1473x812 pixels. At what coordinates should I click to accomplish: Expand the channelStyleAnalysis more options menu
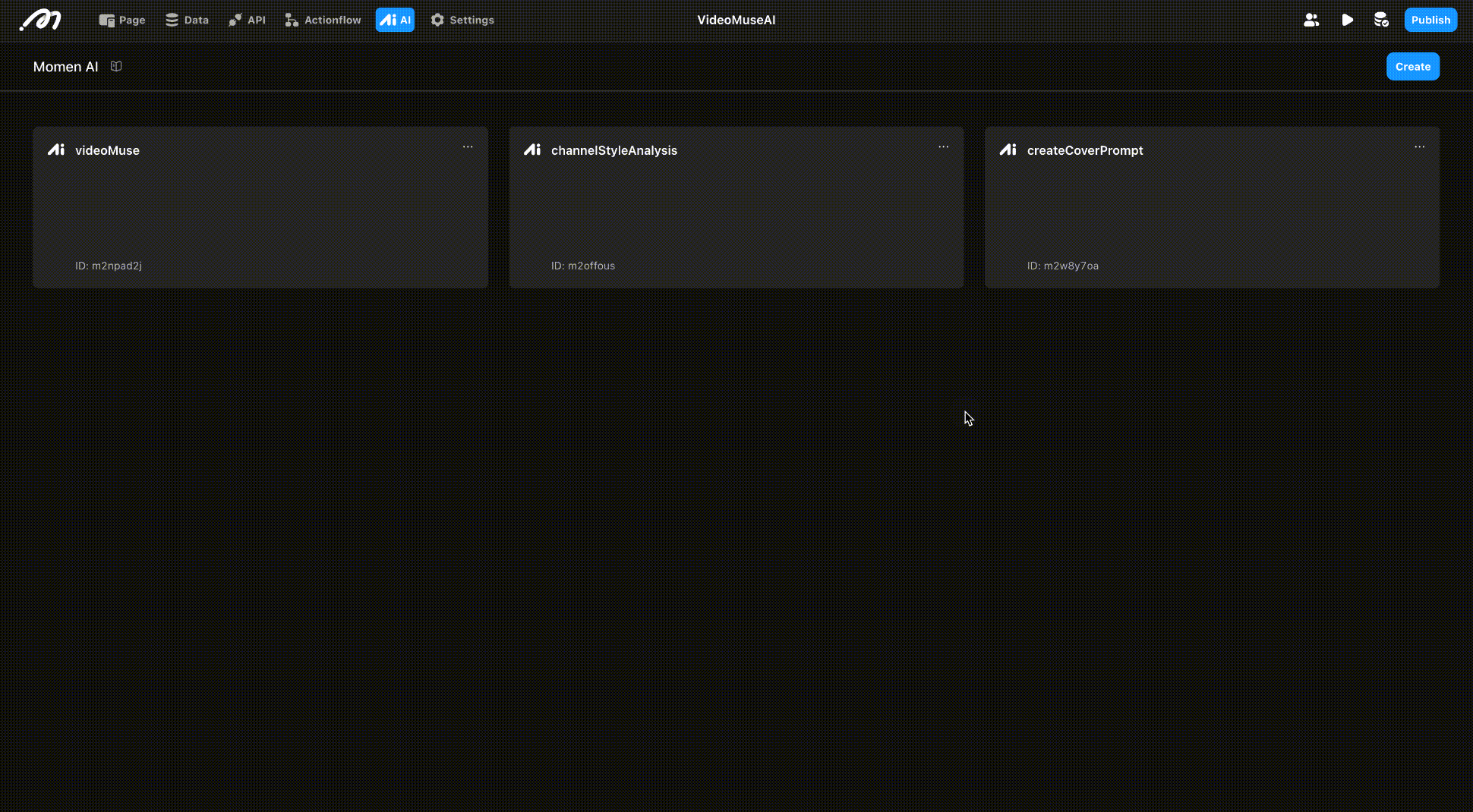click(x=943, y=147)
